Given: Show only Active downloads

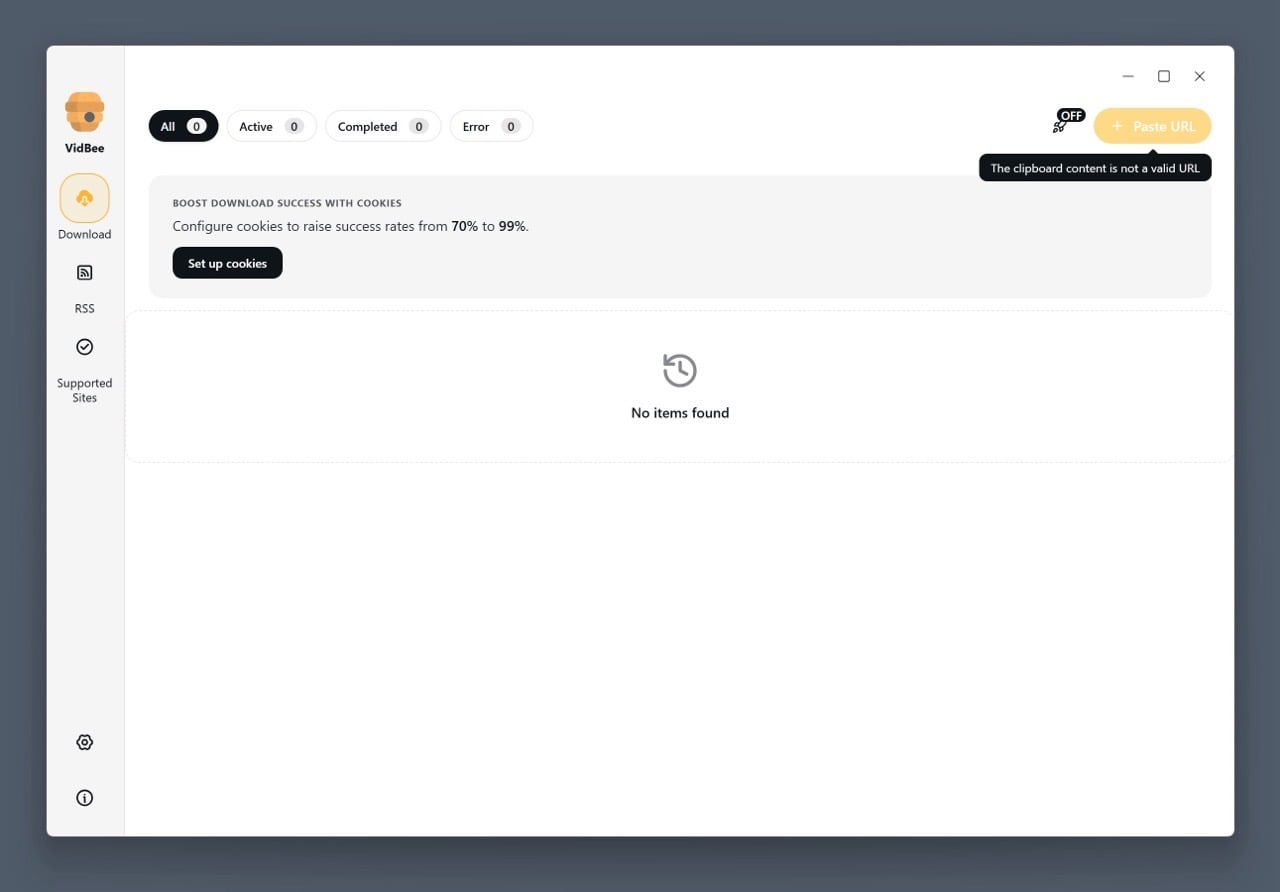Looking at the screenshot, I should pos(271,126).
